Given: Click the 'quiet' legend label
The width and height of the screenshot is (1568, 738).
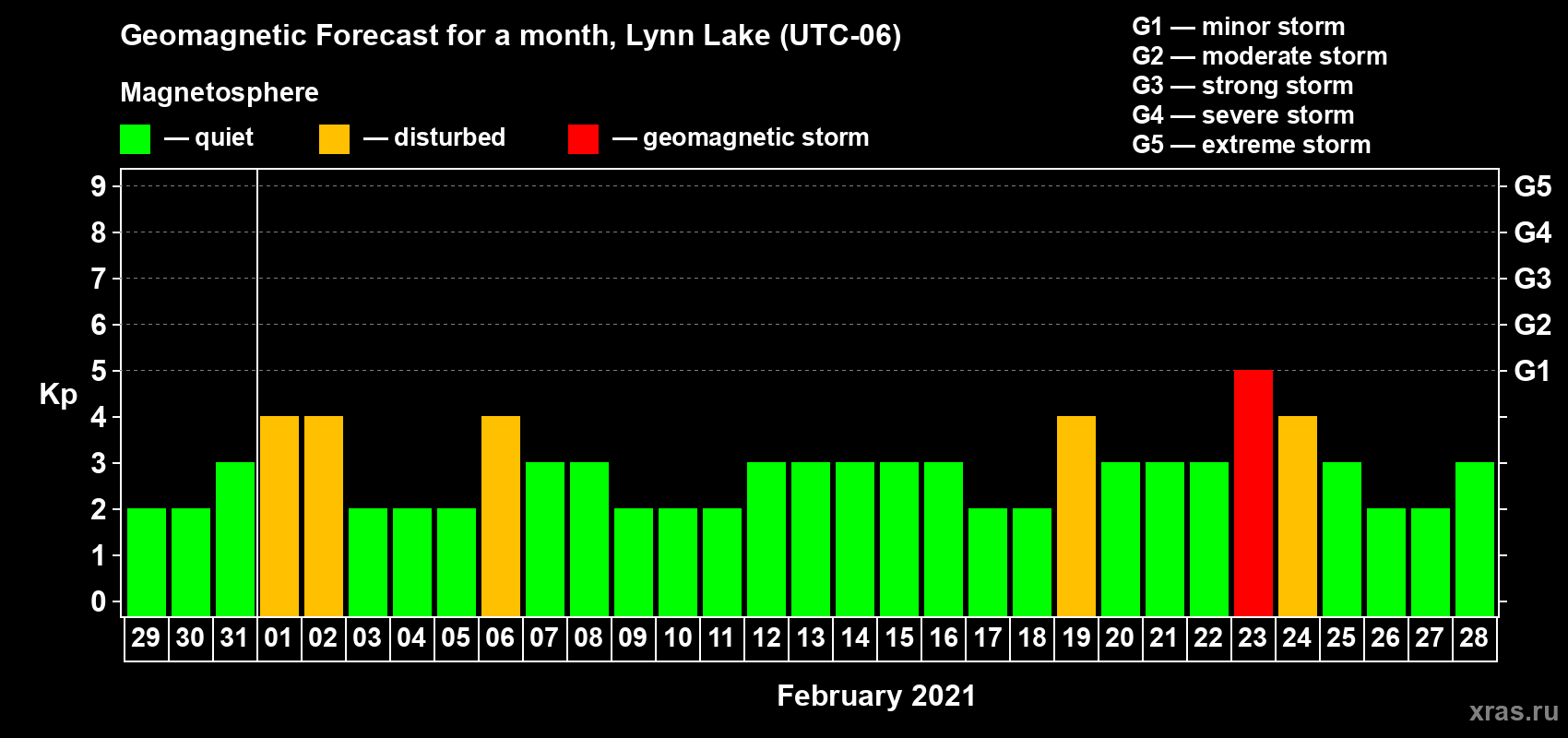Looking at the screenshot, I should pos(224,137).
